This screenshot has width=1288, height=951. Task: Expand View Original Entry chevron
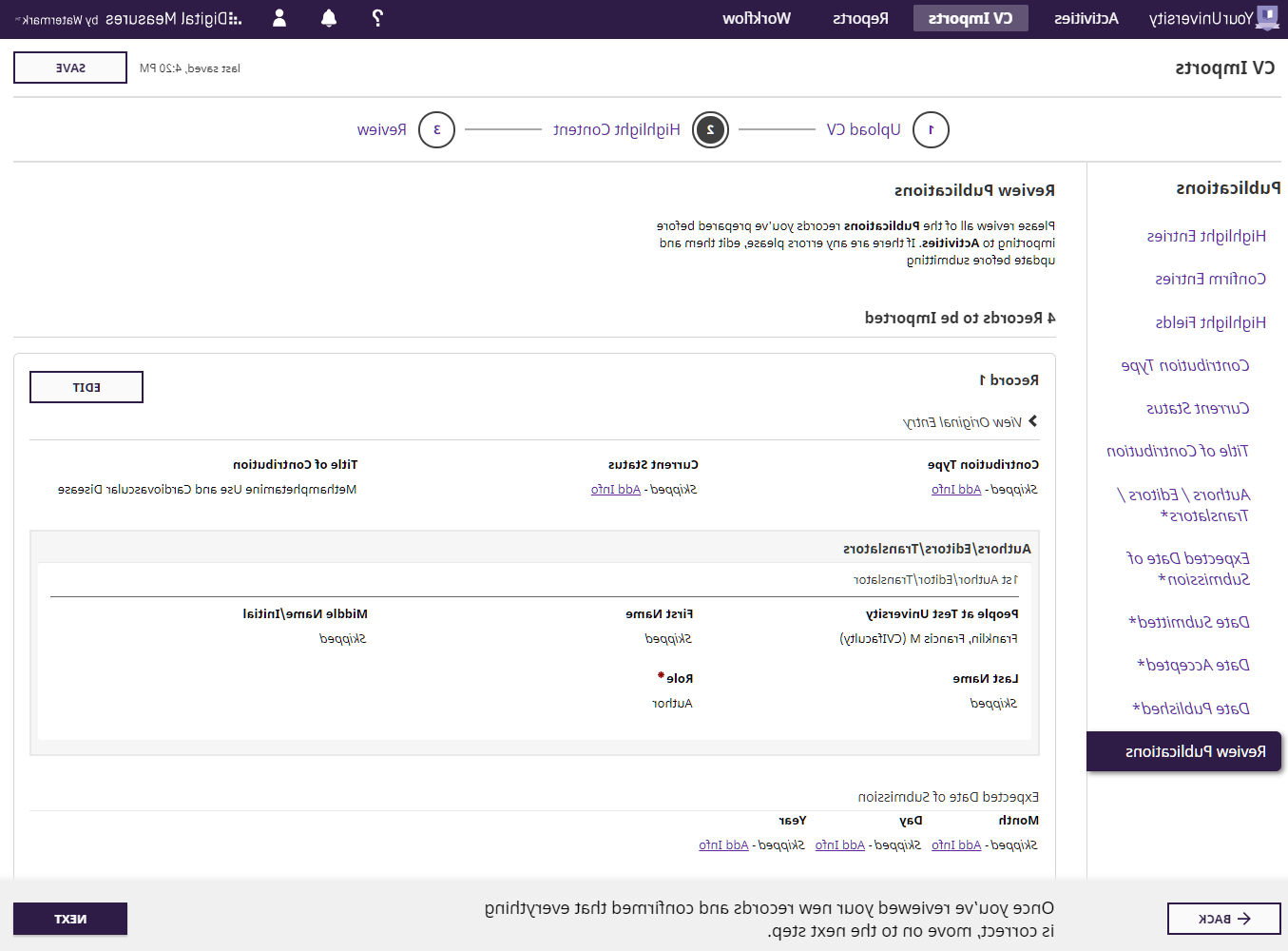[1032, 421]
